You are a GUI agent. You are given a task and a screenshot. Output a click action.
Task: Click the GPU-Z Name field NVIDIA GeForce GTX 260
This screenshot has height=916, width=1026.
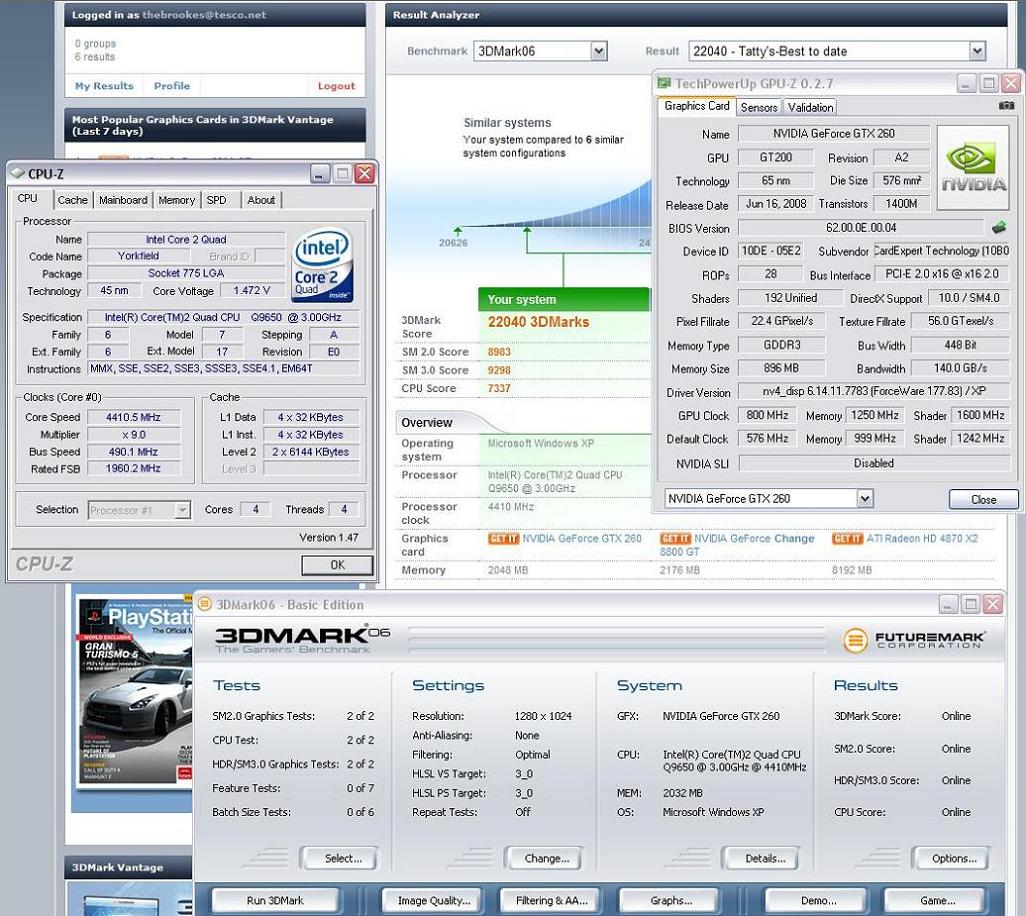click(x=834, y=133)
